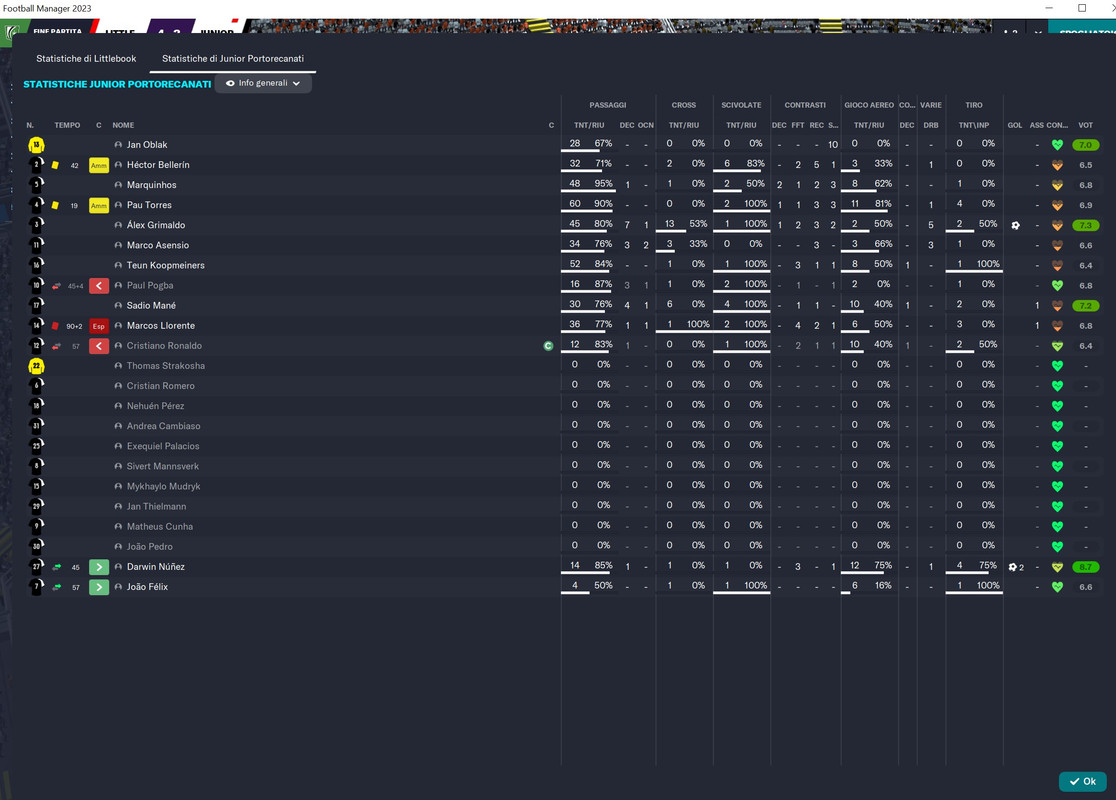Expand the Info generali view dropdown
The image size is (1116, 800).
pyautogui.click(x=263, y=83)
